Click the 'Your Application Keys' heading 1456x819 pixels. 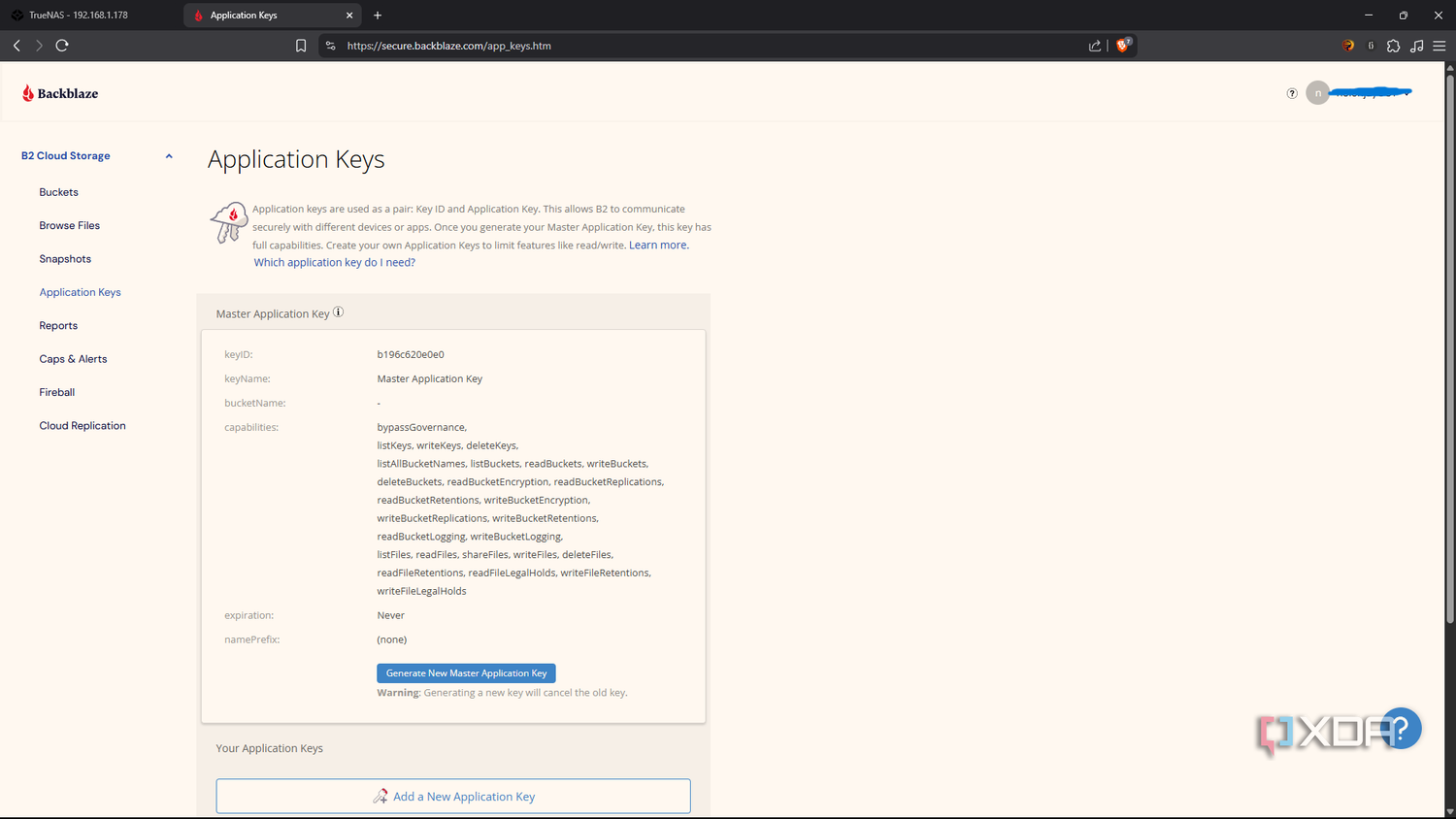pos(269,748)
